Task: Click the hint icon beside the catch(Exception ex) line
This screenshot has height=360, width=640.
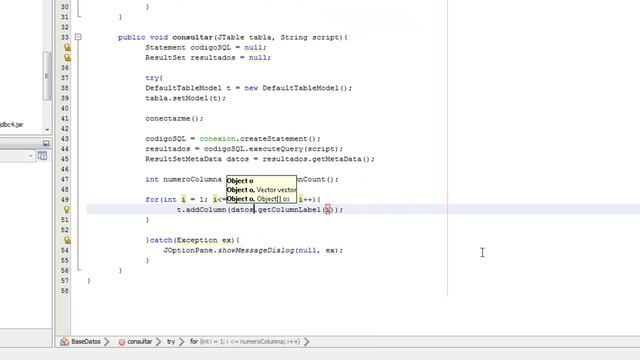Action: tap(67, 240)
